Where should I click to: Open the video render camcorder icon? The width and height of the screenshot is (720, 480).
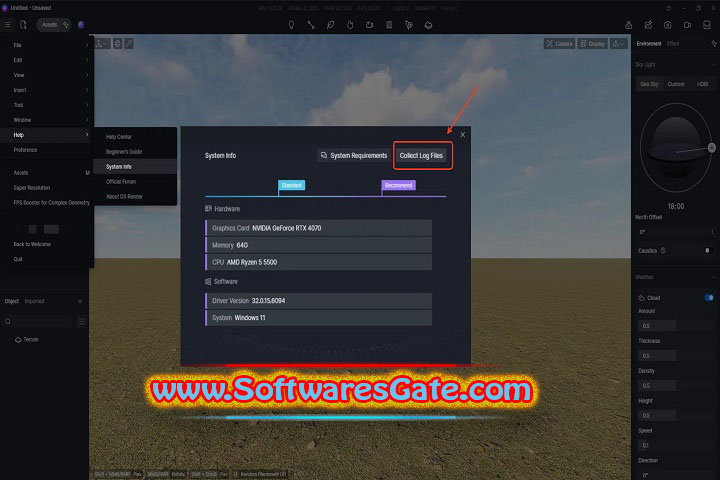point(687,25)
